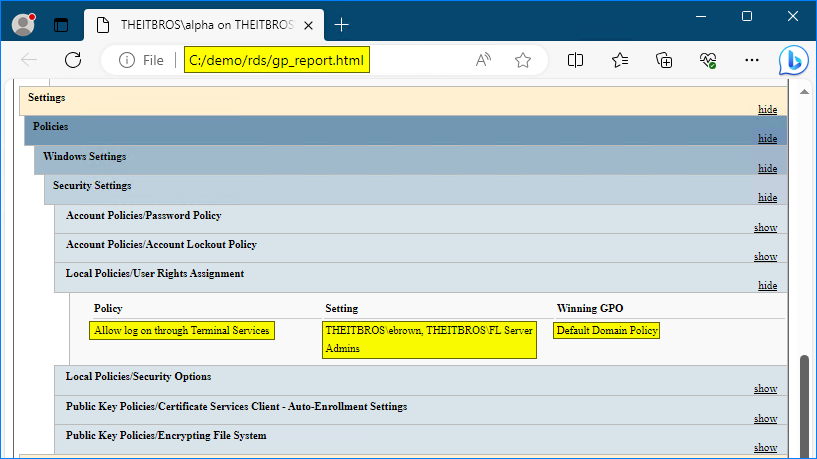This screenshot has width=817, height=459.
Task: Select the THEITBROS\alpha browser tab
Action: [x=204, y=25]
